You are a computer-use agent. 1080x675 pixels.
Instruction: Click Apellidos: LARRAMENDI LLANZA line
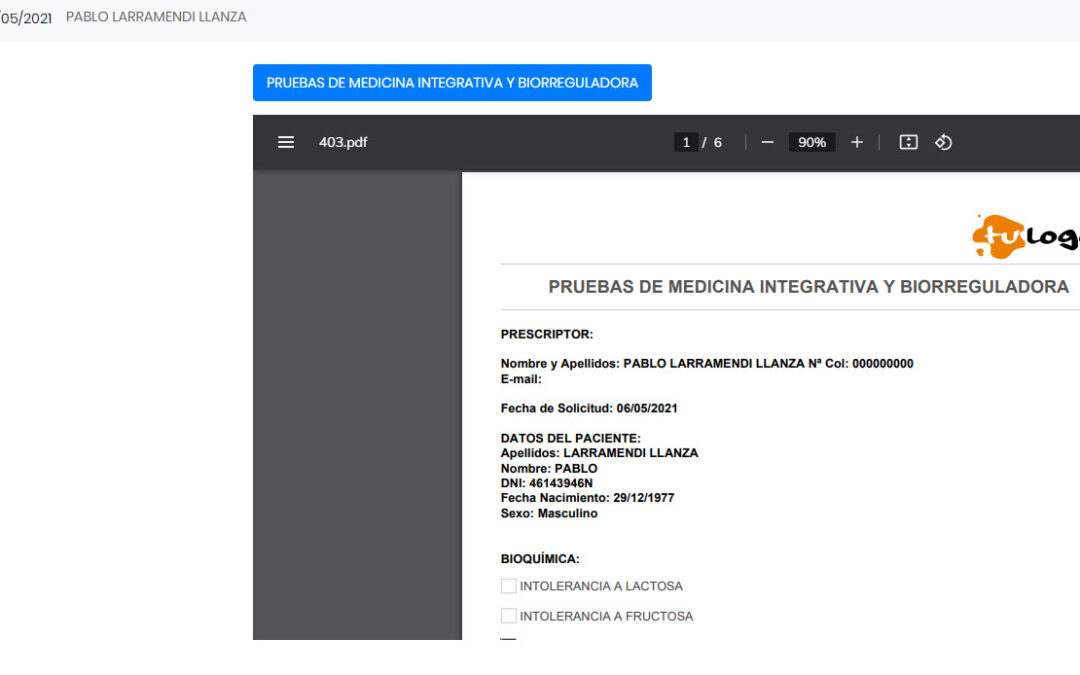pyautogui.click(x=599, y=453)
